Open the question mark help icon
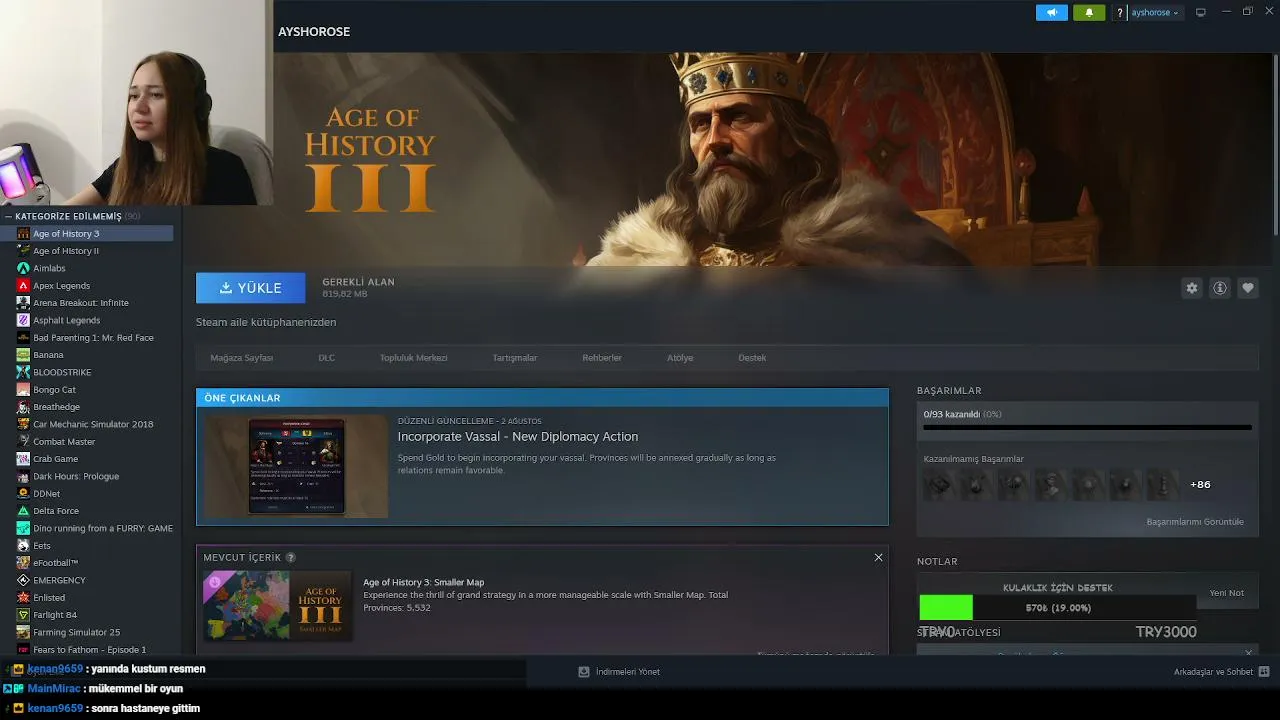 [x=1121, y=13]
